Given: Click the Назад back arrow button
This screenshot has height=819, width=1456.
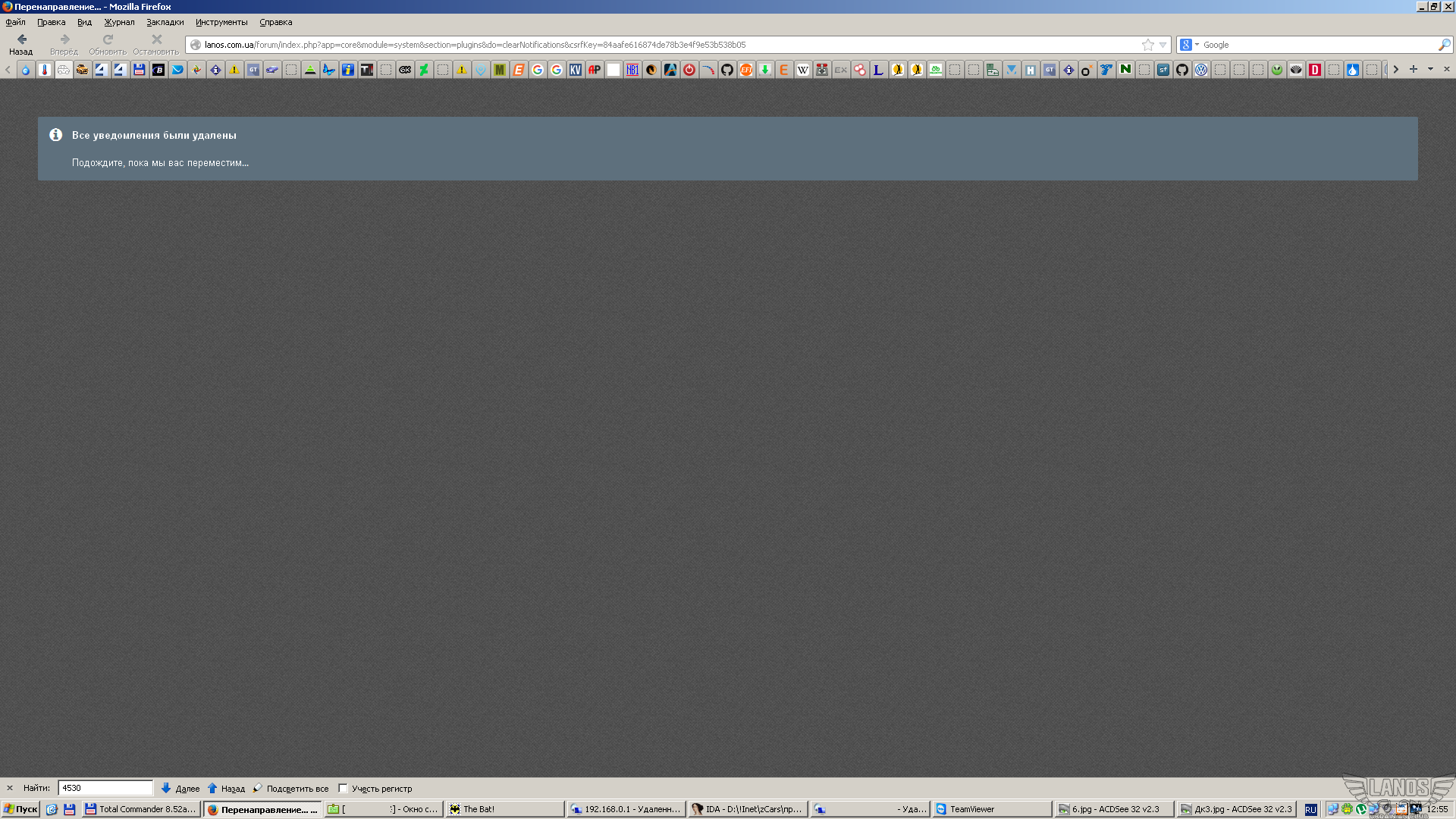Looking at the screenshot, I should 21,39.
